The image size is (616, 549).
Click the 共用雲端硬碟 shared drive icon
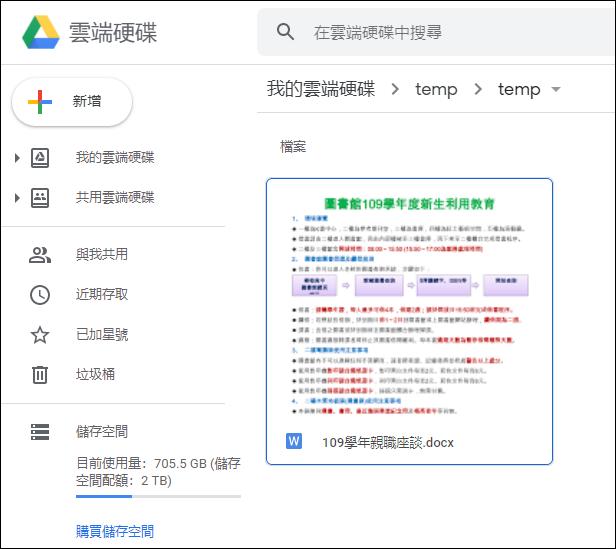click(40, 198)
